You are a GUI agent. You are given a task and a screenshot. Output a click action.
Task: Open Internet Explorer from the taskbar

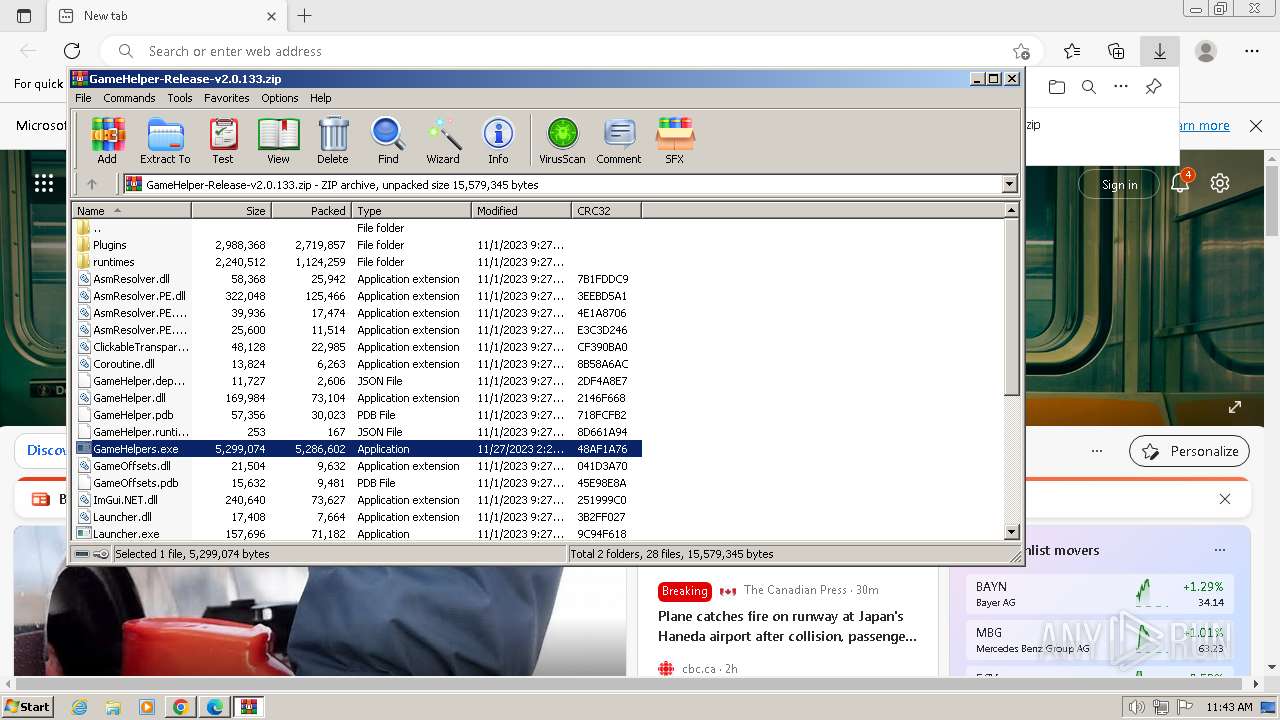pyautogui.click(x=80, y=707)
